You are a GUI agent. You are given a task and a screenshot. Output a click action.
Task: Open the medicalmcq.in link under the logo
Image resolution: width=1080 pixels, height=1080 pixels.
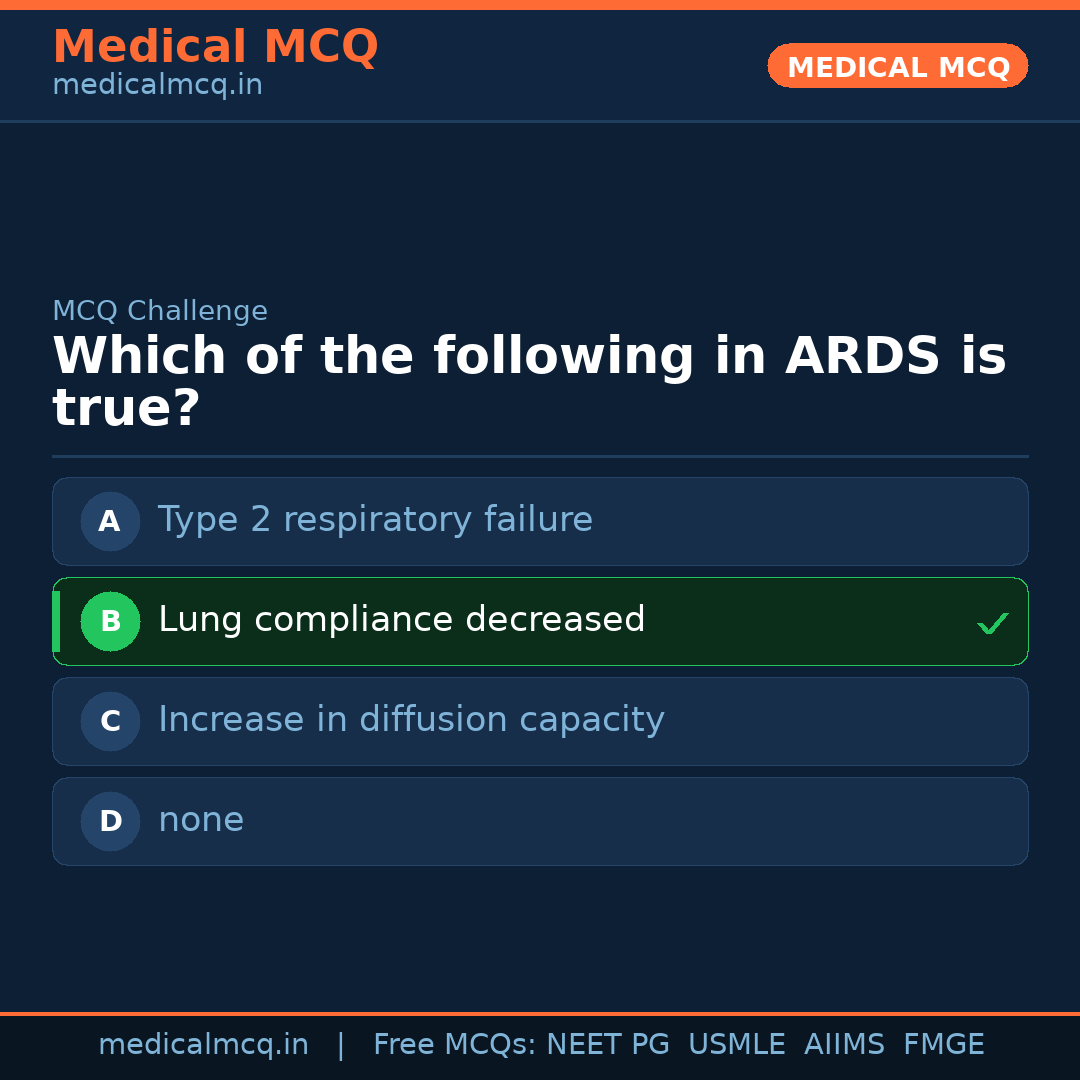[156, 84]
